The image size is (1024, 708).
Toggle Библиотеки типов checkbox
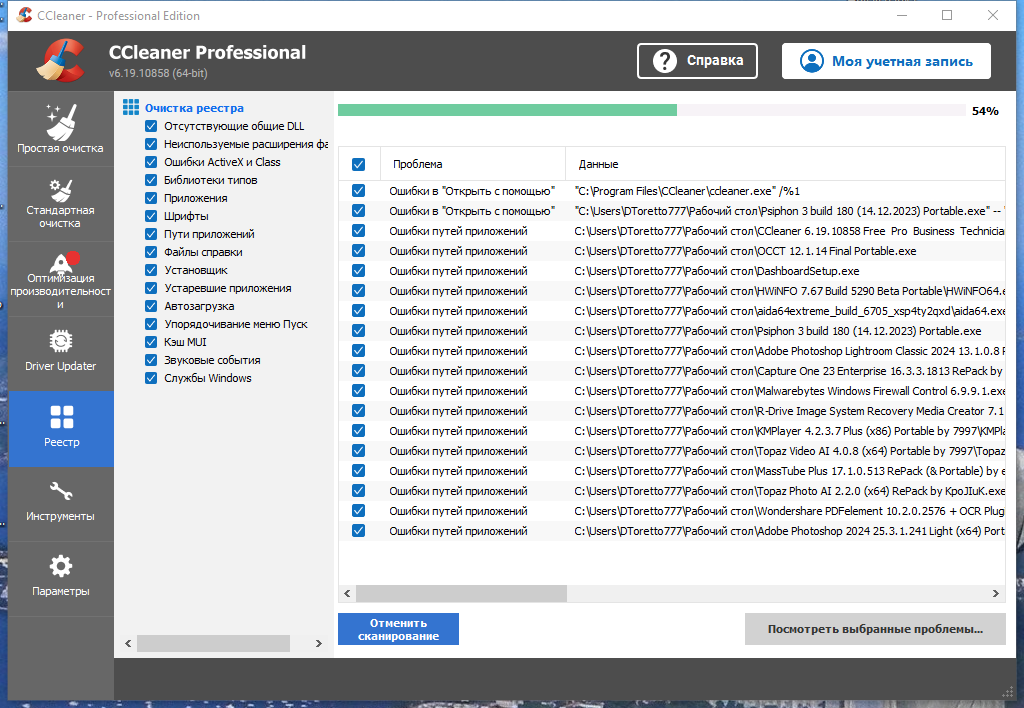(x=151, y=180)
